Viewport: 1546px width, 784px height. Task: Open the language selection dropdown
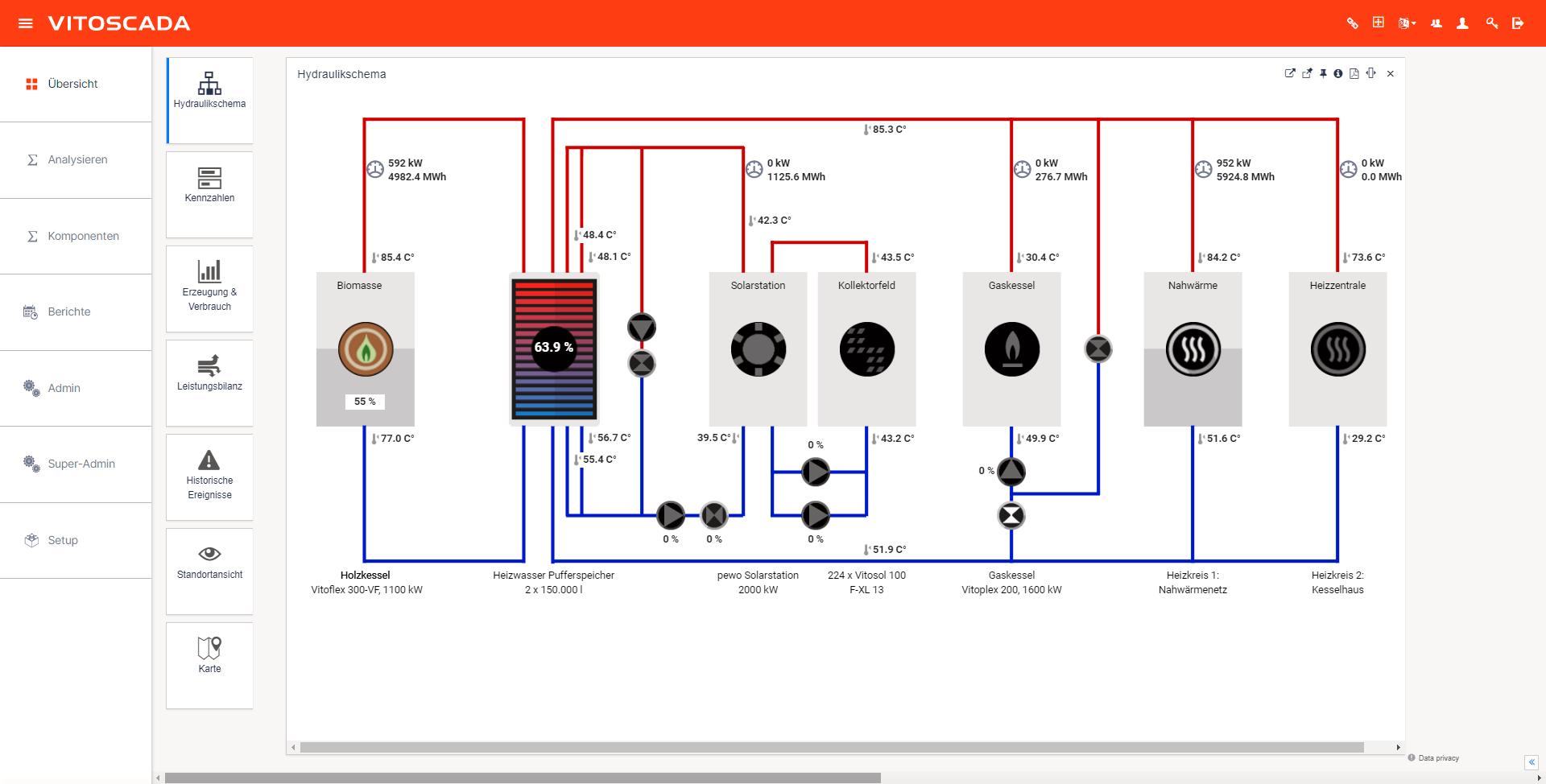coord(1405,23)
